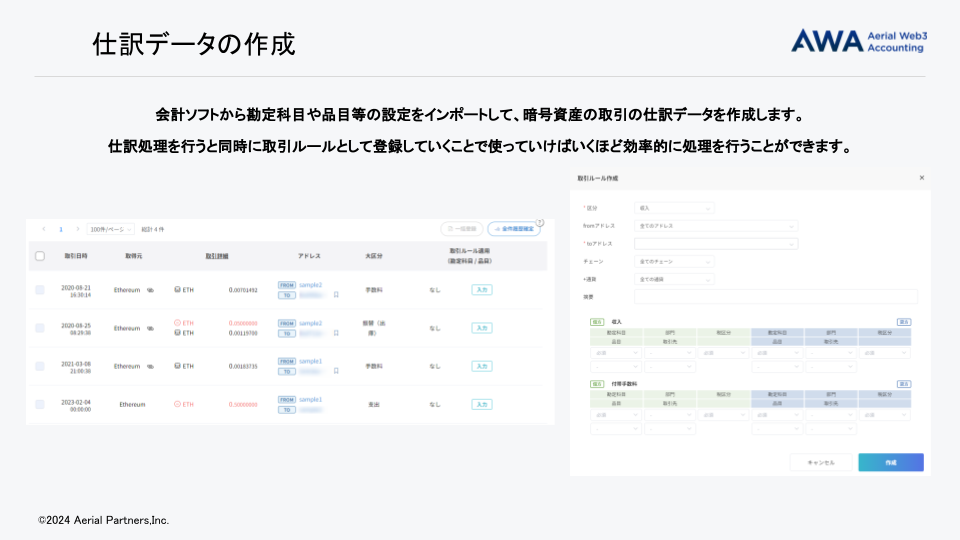Click page number 1 in pagination
960x540 pixels.
click(60, 229)
